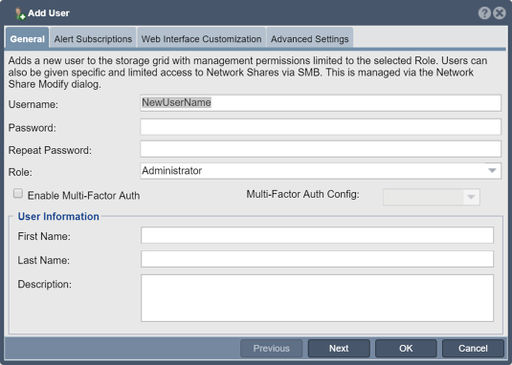This screenshot has width=512, height=365.
Task: Close the Add User dialog
Action: pyautogui.click(x=499, y=13)
